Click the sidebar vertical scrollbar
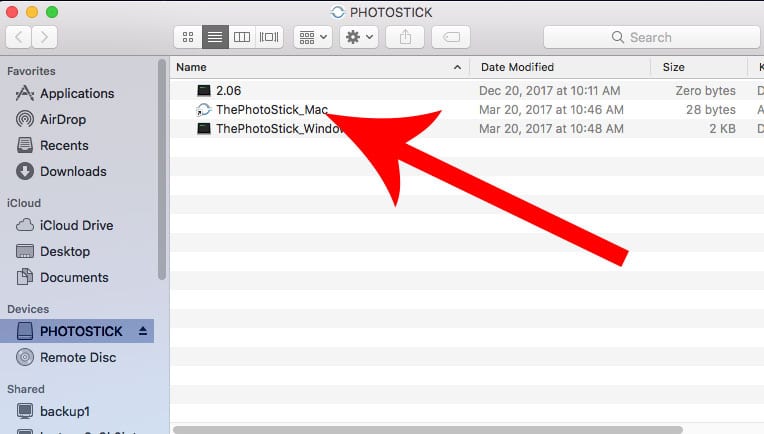This screenshot has height=434, width=764. pos(162,170)
